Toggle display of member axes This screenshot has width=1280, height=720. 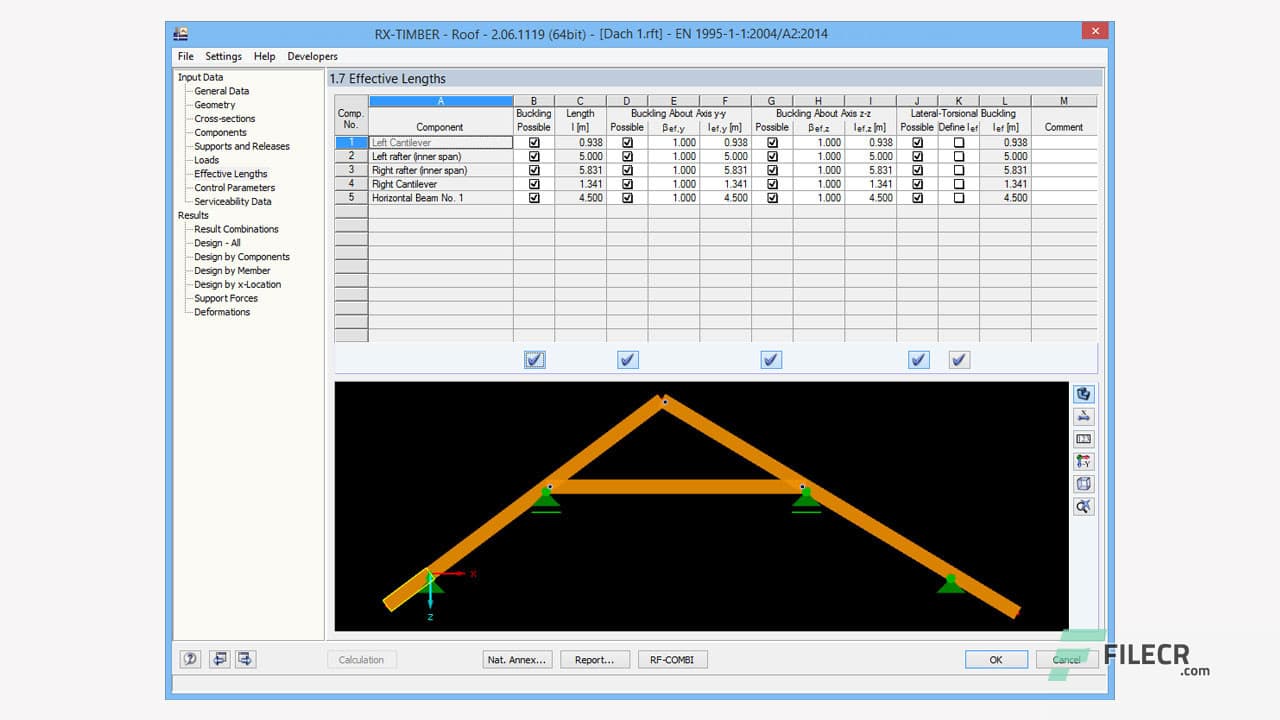coord(1083,416)
